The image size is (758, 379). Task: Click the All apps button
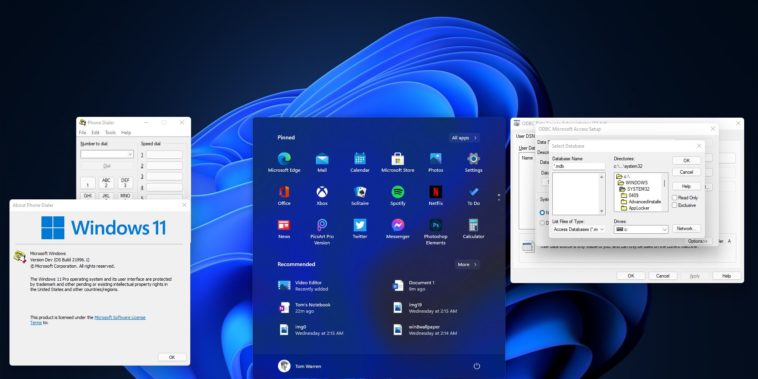point(464,138)
